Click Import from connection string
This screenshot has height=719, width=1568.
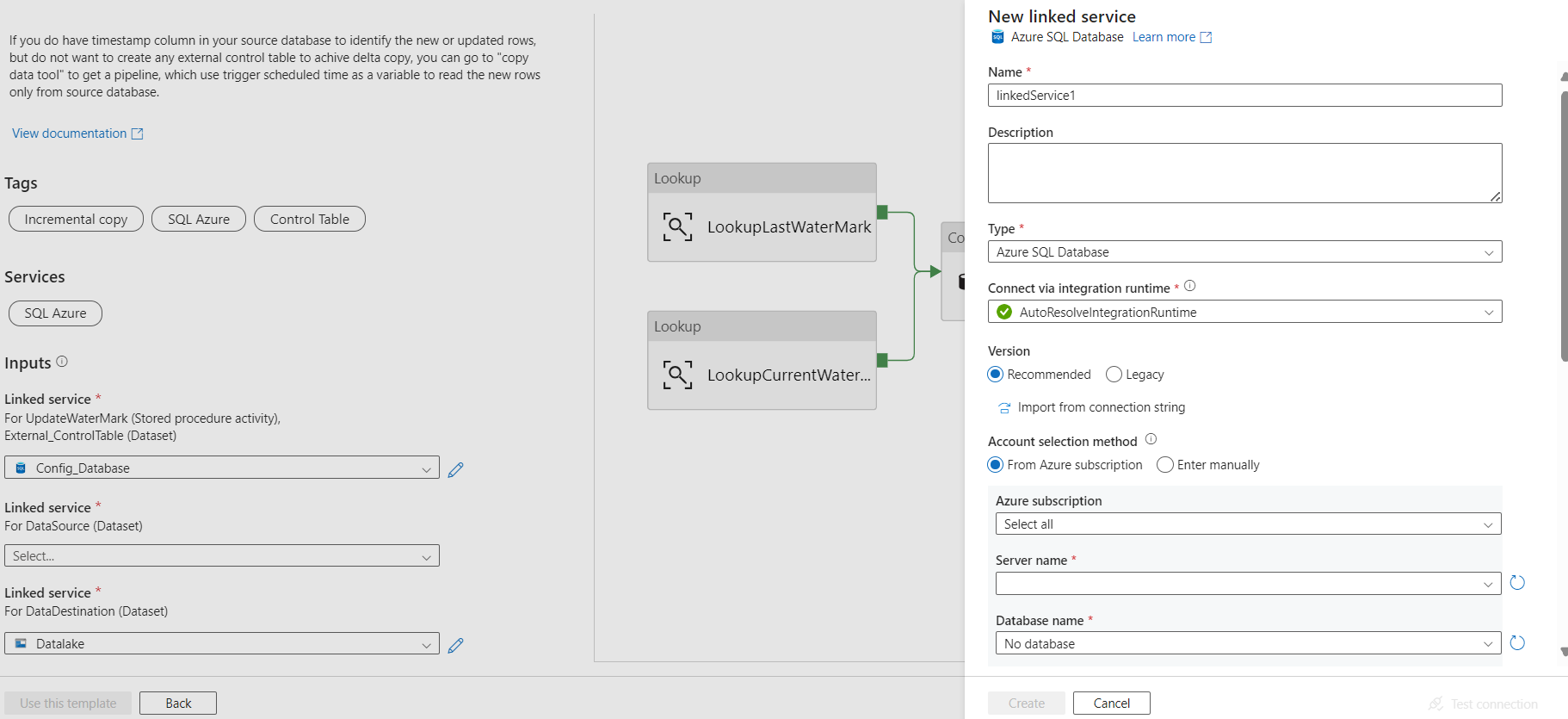[1102, 407]
